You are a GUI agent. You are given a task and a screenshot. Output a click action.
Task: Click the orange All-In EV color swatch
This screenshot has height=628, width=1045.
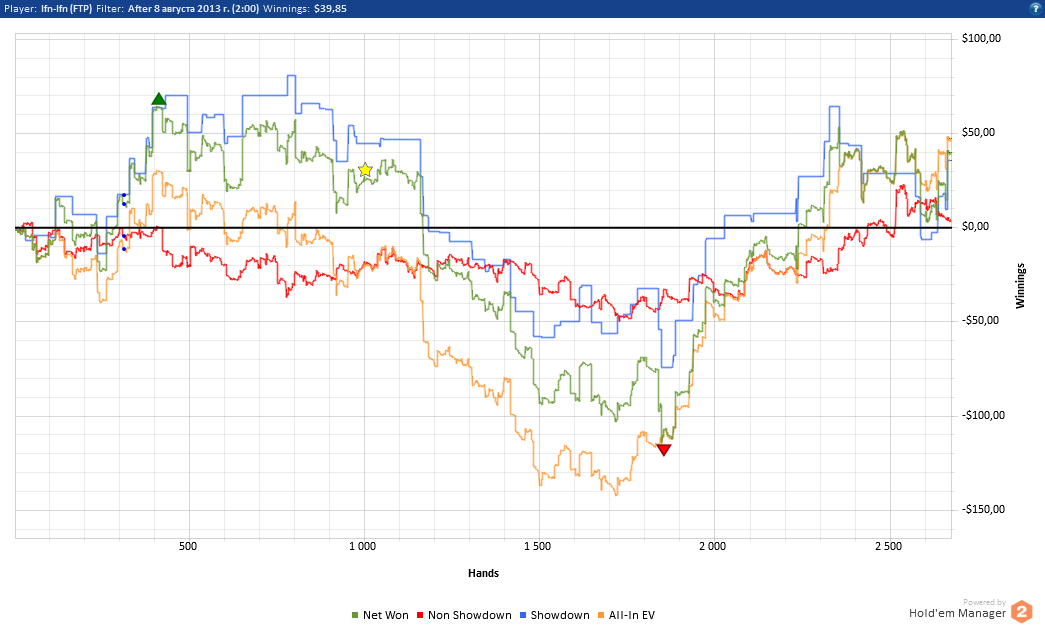tap(601, 615)
